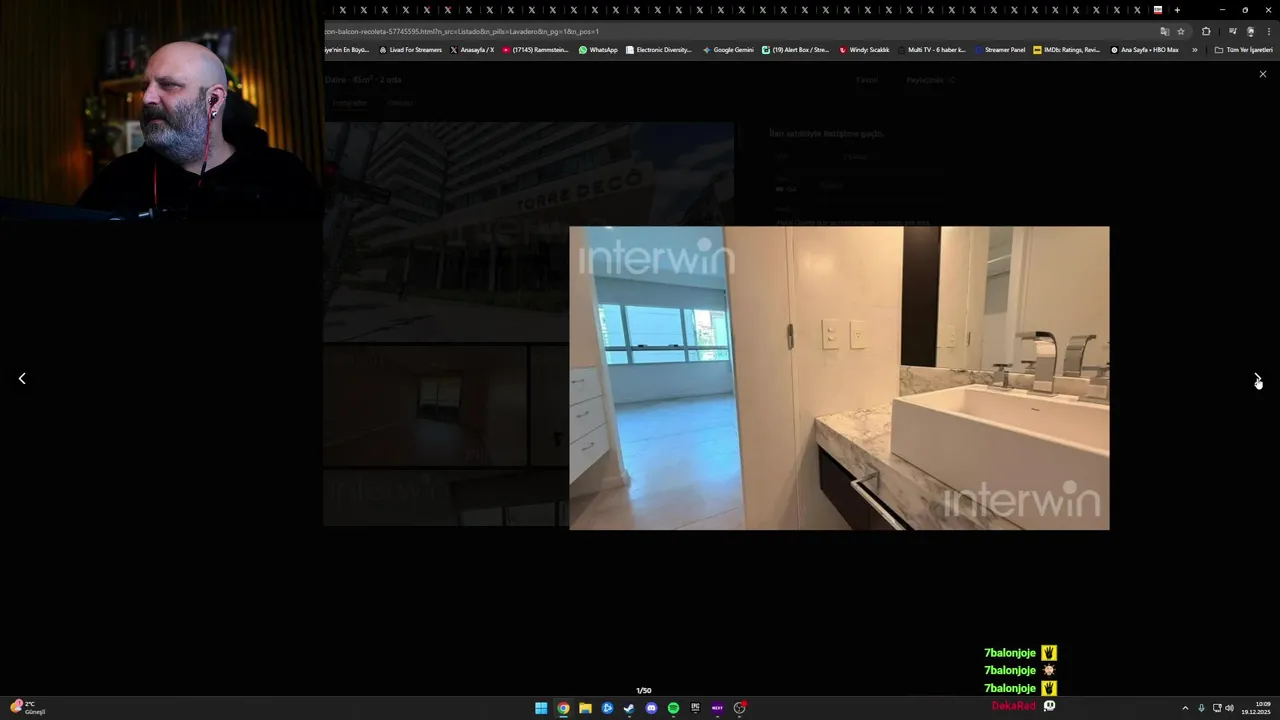Screen dimensions: 1280x720
Task: Open Spotify from the taskbar
Action: click(x=673, y=708)
